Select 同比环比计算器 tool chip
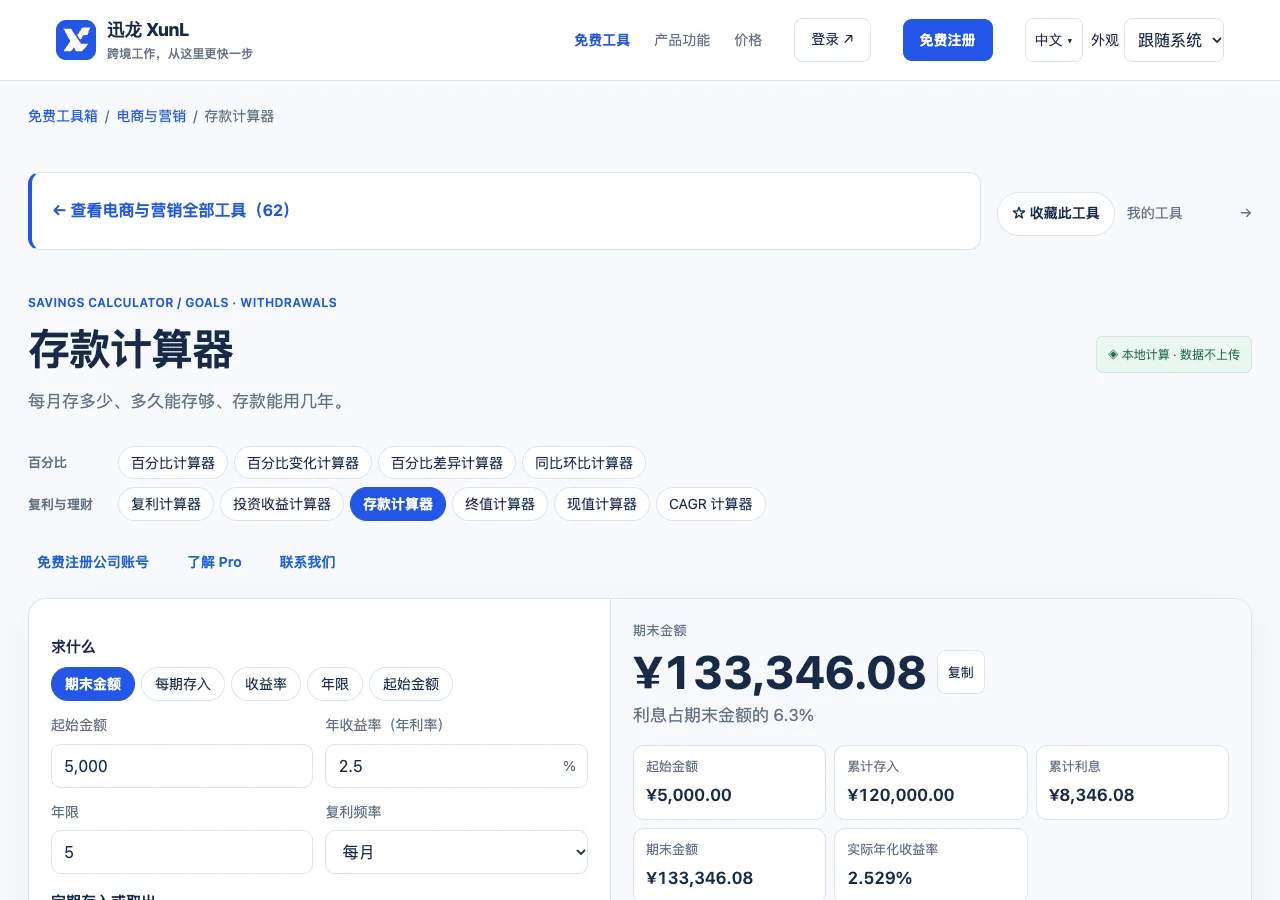 [584, 463]
